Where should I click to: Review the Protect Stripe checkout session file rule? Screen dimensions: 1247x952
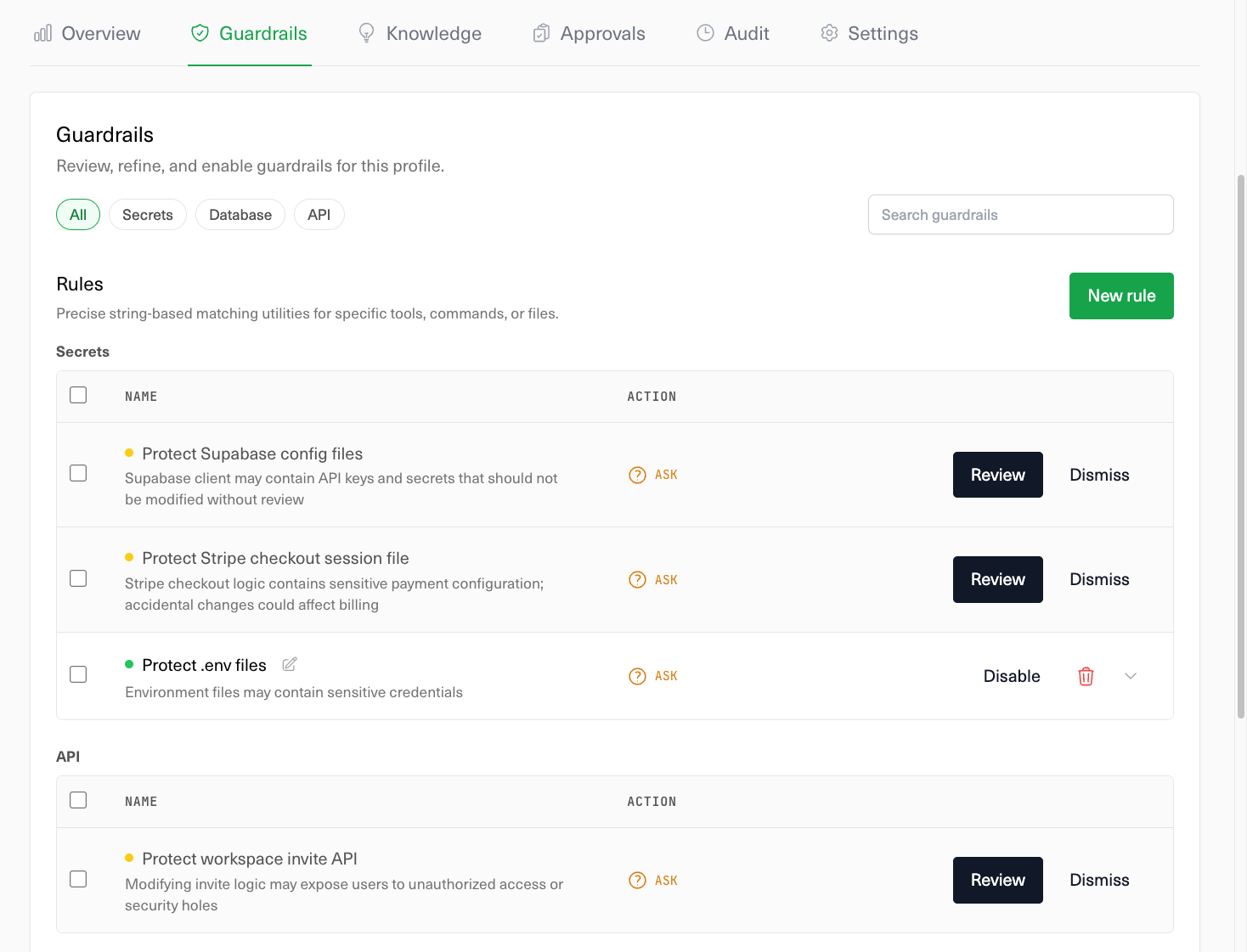[x=997, y=579]
